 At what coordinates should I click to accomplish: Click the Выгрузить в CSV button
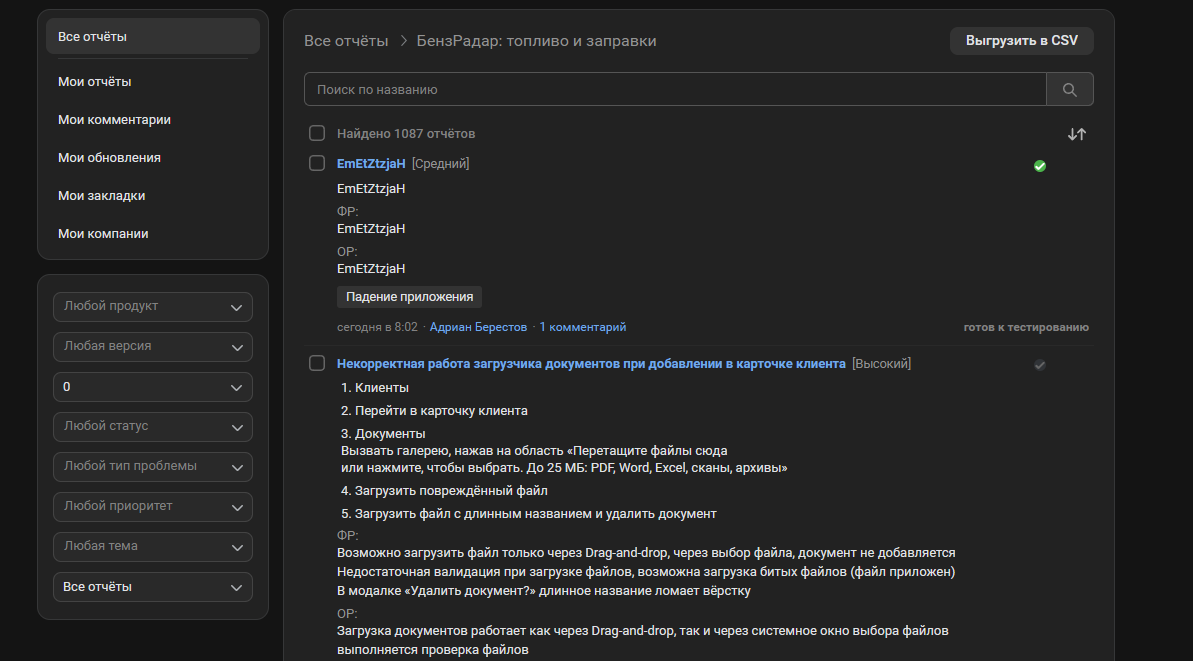tap(1022, 41)
